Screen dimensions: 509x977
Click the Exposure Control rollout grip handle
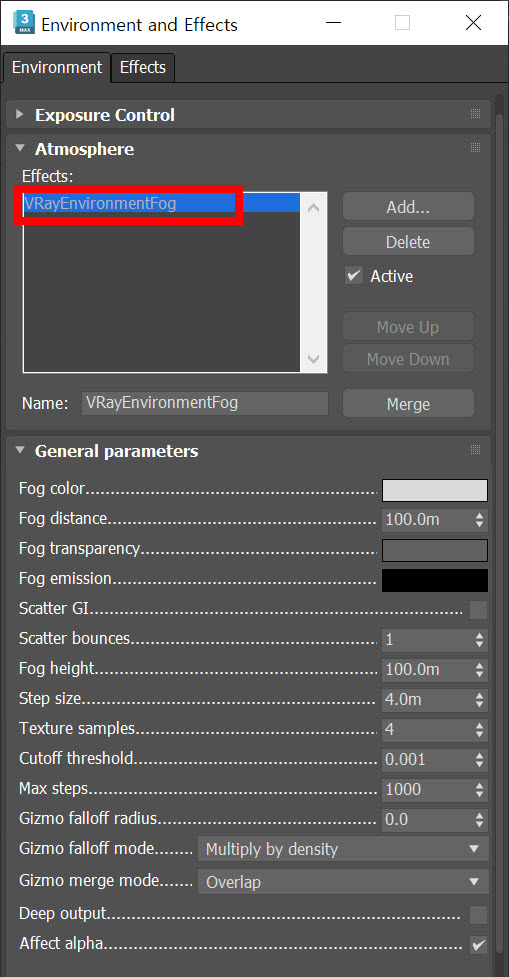click(475, 114)
